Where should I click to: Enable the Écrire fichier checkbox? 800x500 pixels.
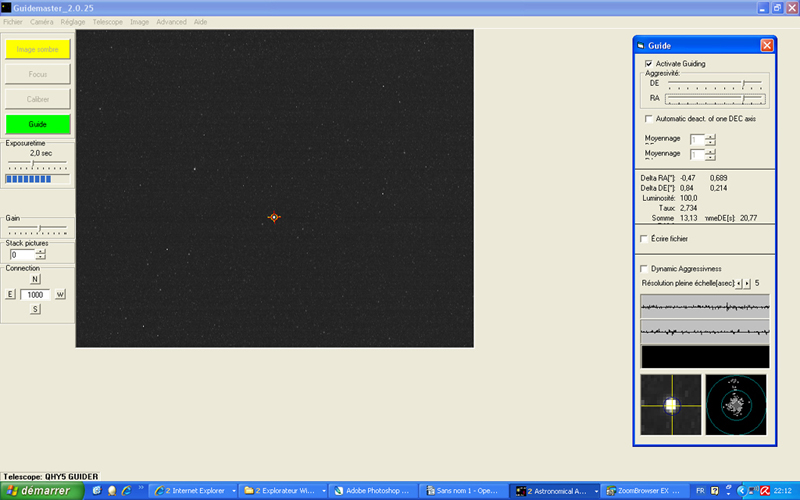pos(644,238)
